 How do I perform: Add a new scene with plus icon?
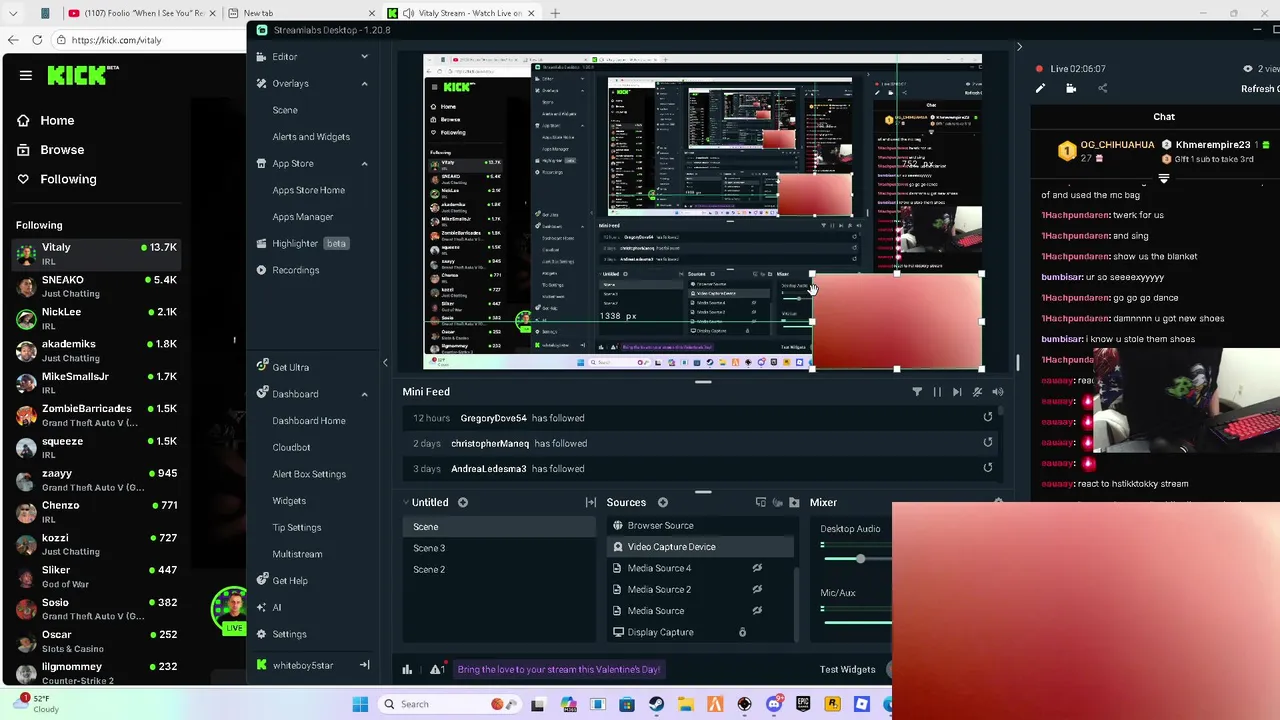pos(462,502)
